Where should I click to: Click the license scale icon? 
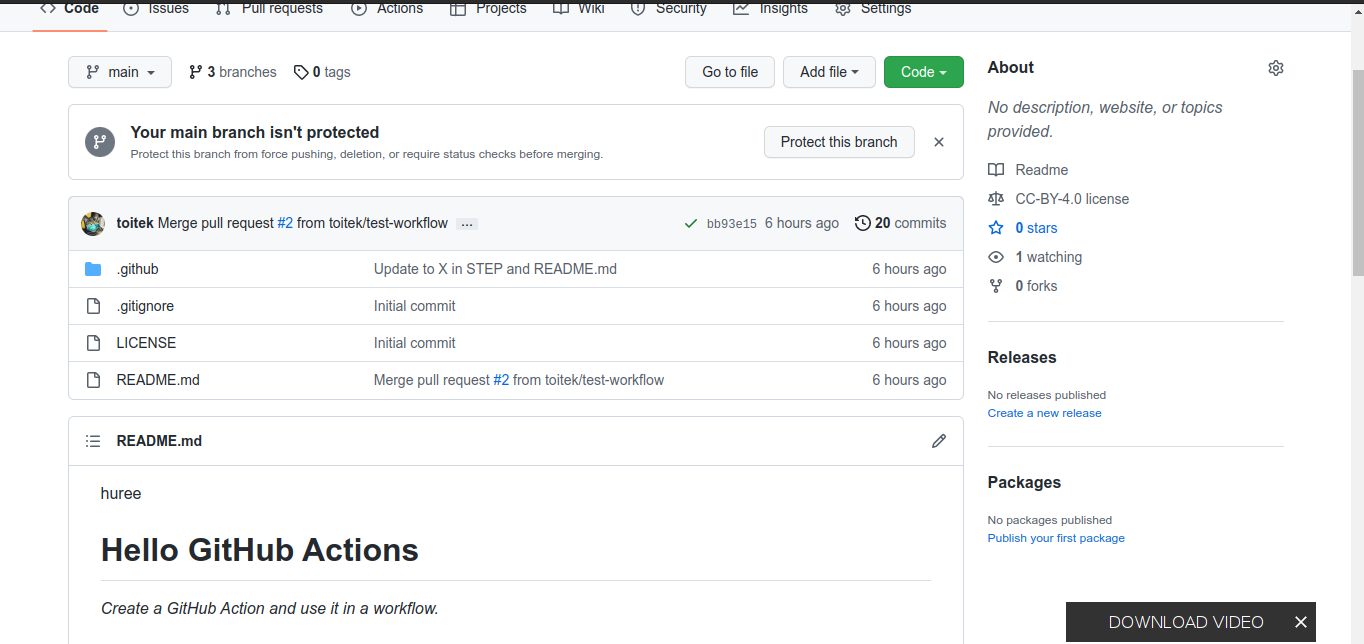(x=996, y=199)
